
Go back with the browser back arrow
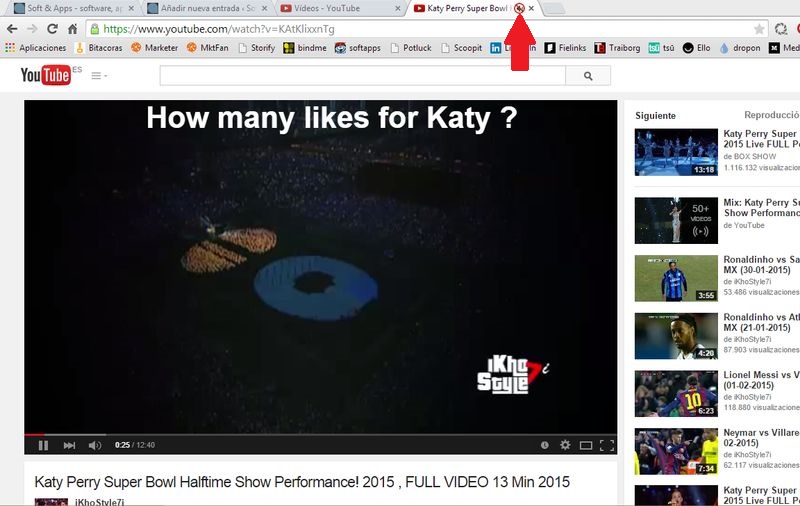click(12, 29)
